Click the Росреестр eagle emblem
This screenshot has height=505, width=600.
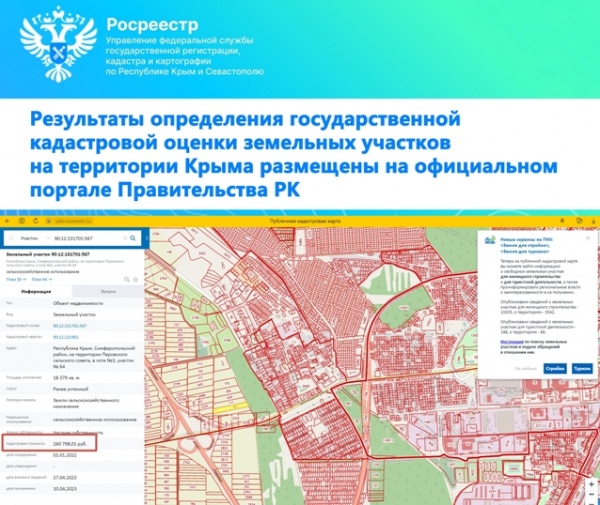[59, 44]
